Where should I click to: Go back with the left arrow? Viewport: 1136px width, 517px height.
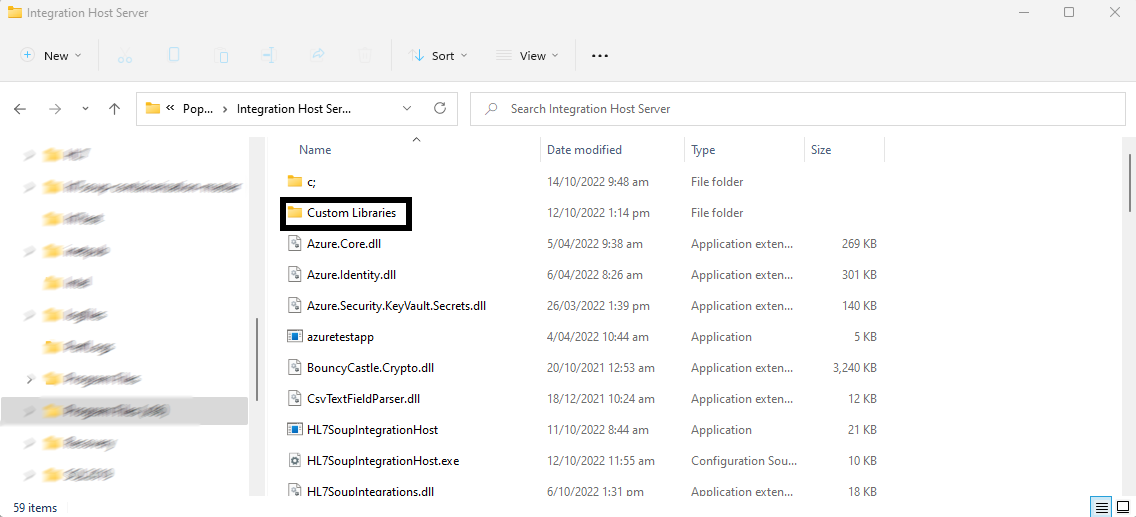(x=20, y=109)
